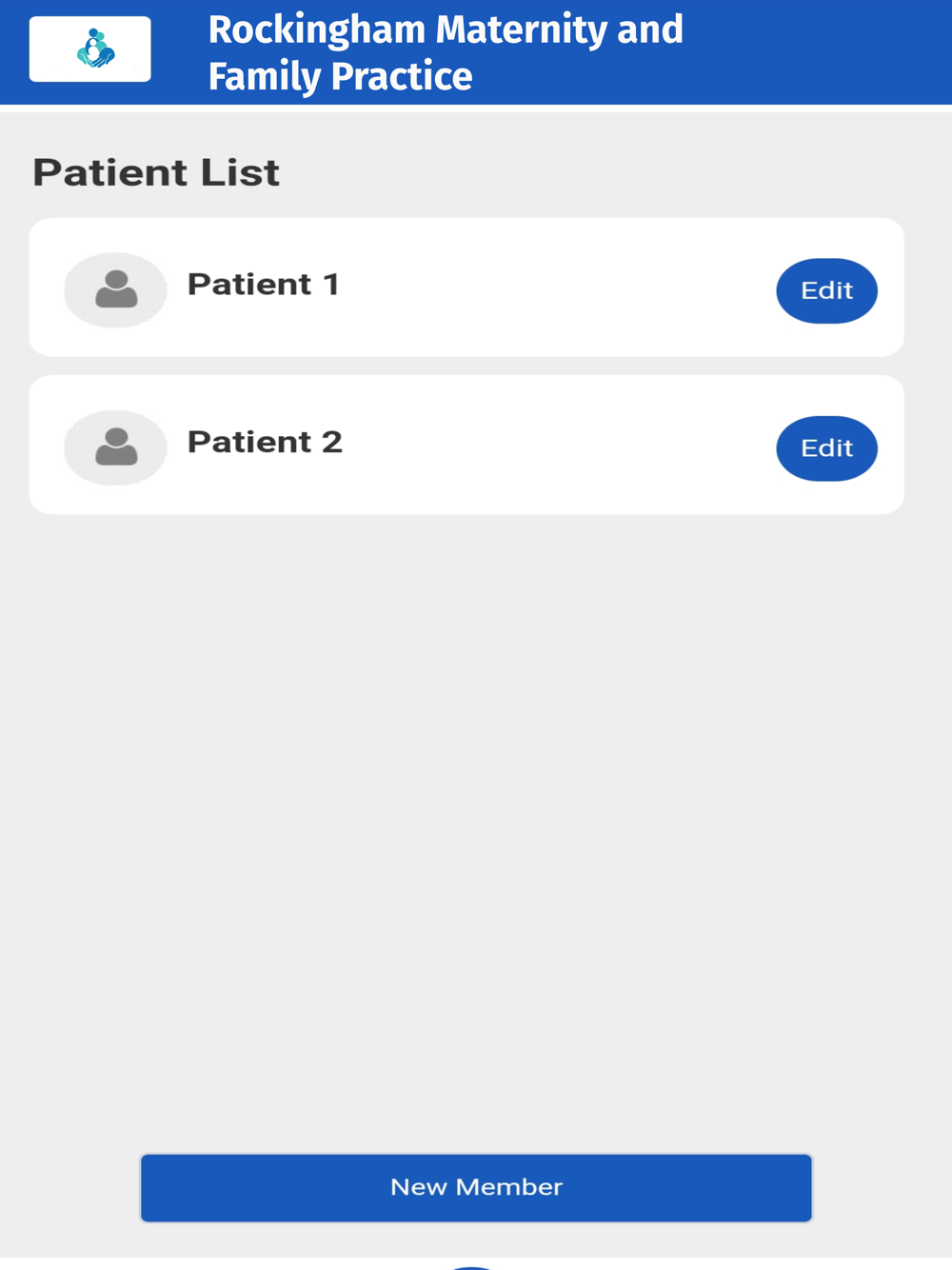The height and width of the screenshot is (1270, 952).
Task: Click the blue header bar
Action: click(x=476, y=52)
